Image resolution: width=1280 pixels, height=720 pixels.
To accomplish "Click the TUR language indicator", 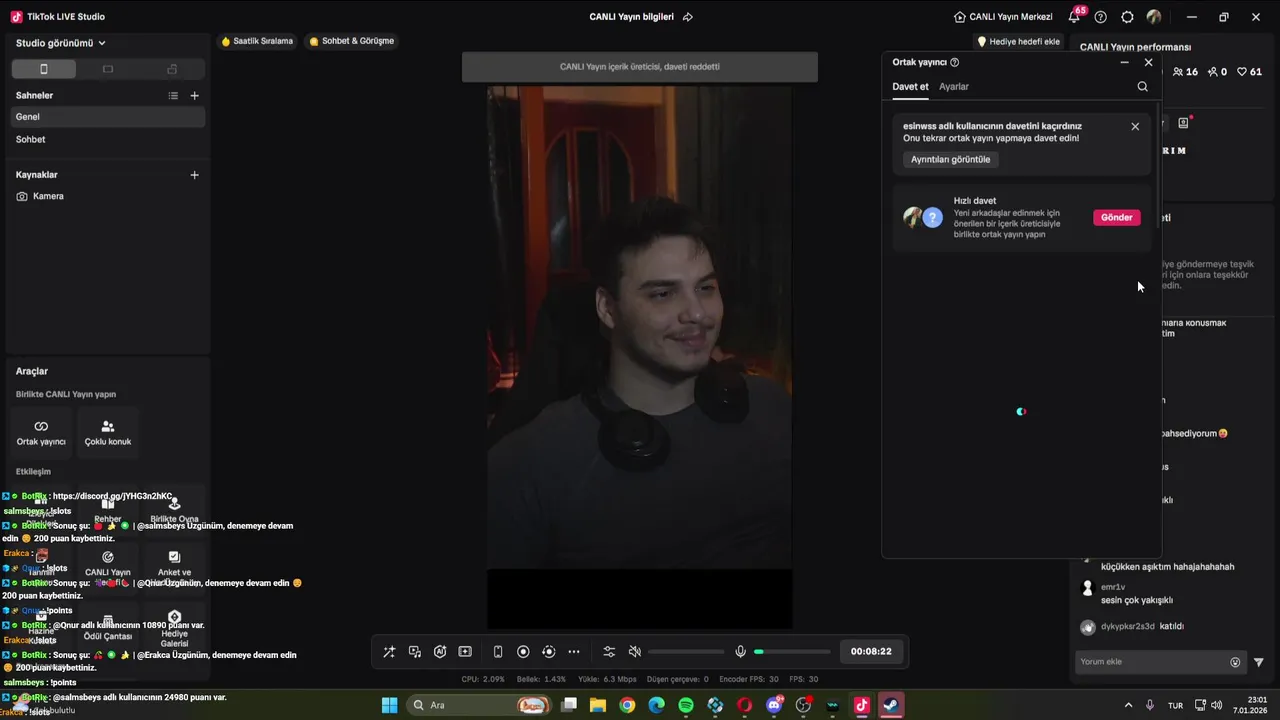I will point(1175,705).
